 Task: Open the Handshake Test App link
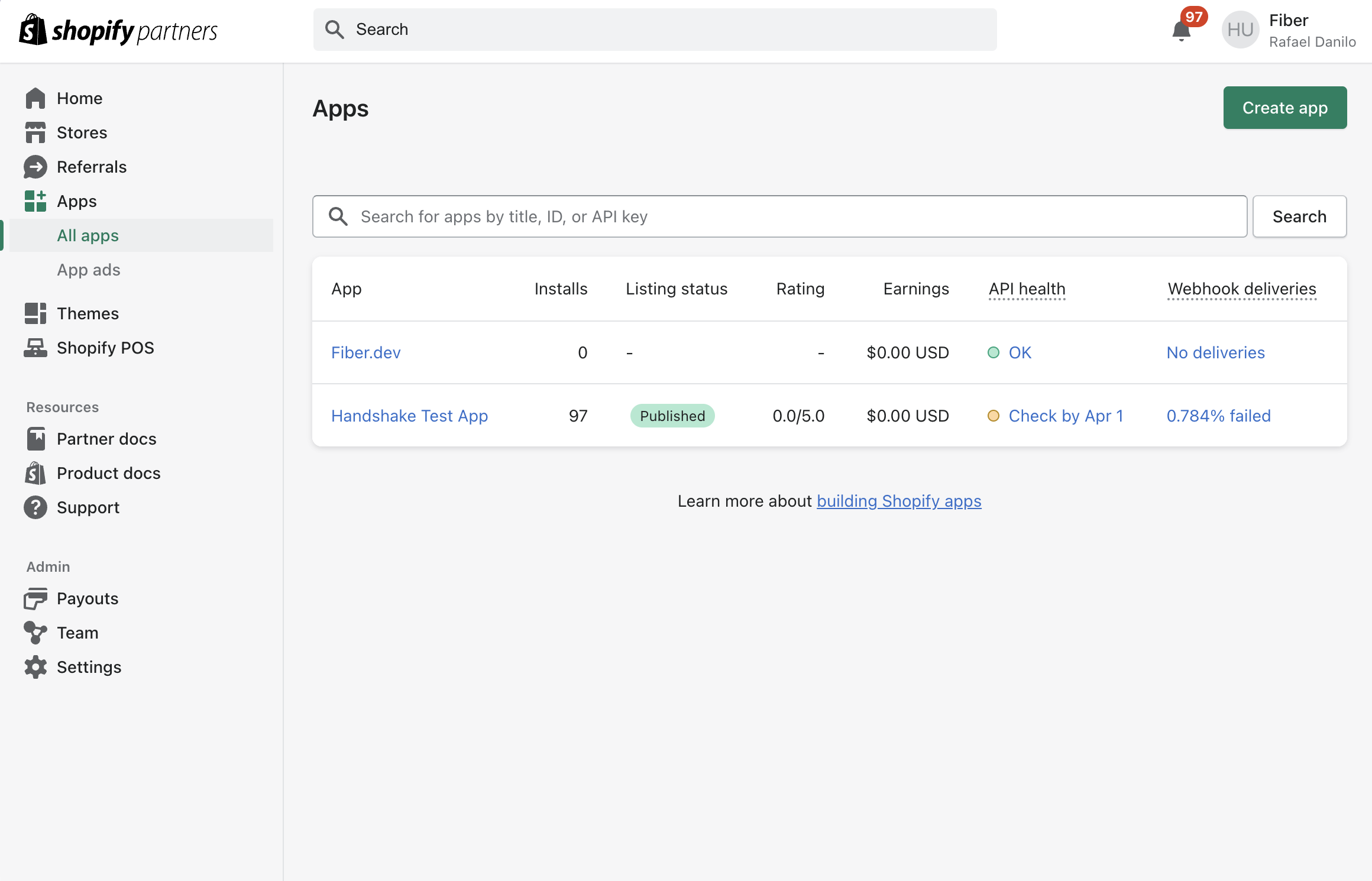click(409, 416)
